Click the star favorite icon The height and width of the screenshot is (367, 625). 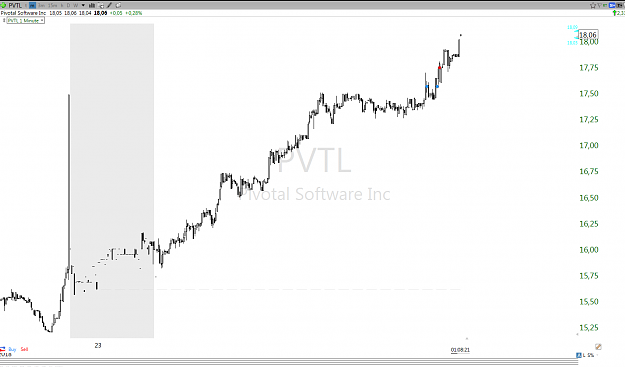pyautogui.click(x=593, y=5)
